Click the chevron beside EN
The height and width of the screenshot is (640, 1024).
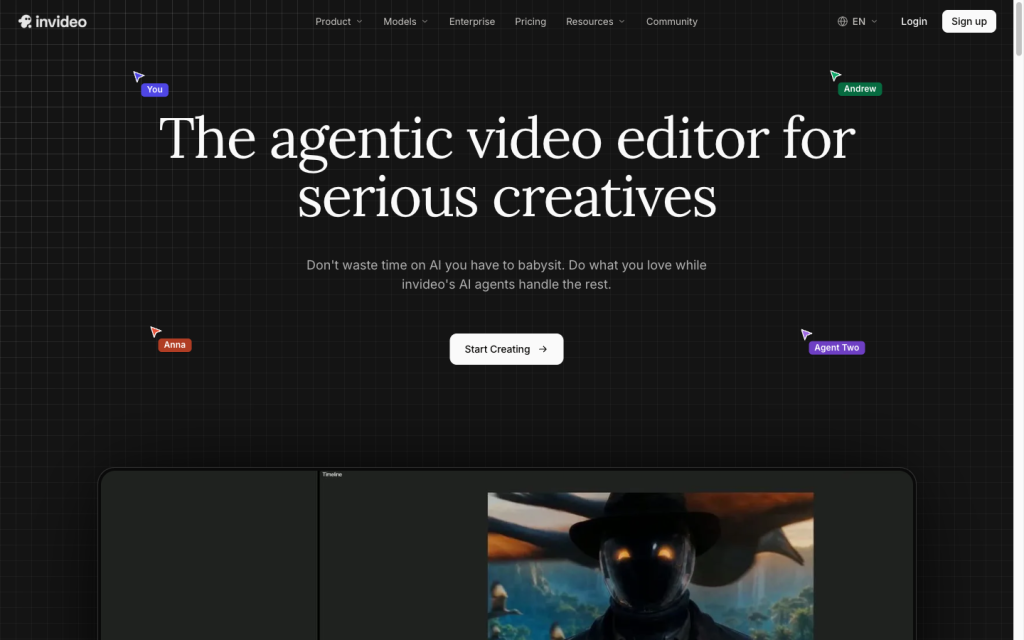point(874,22)
